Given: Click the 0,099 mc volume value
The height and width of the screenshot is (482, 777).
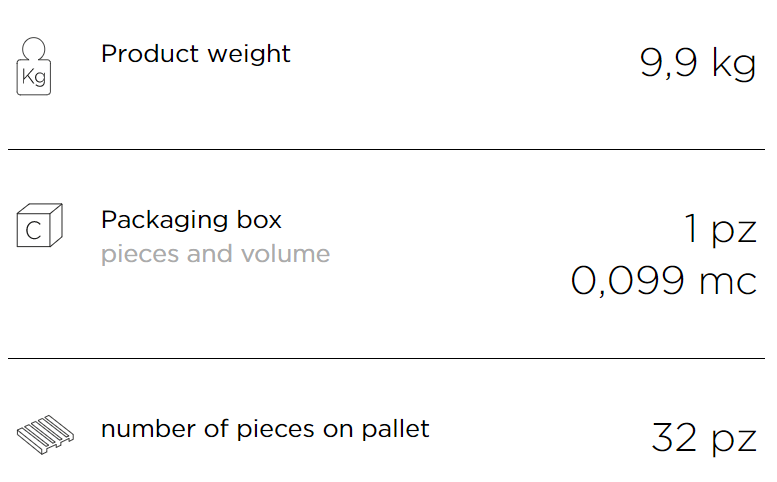Looking at the screenshot, I should click(664, 281).
